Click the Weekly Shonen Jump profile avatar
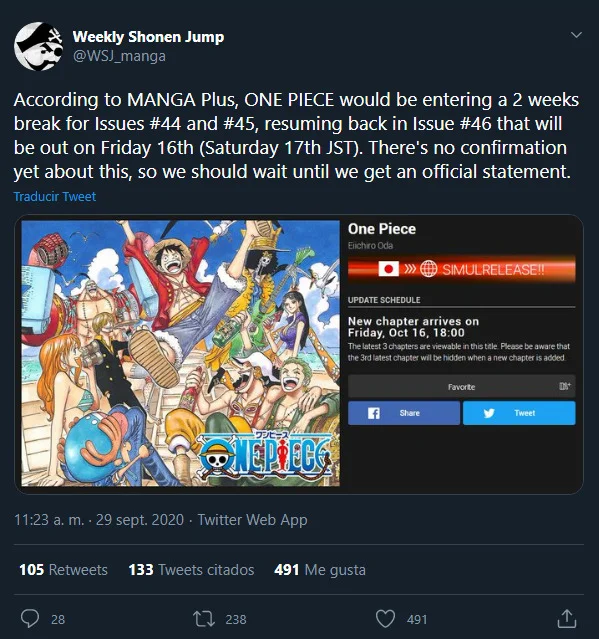 click(x=38, y=46)
